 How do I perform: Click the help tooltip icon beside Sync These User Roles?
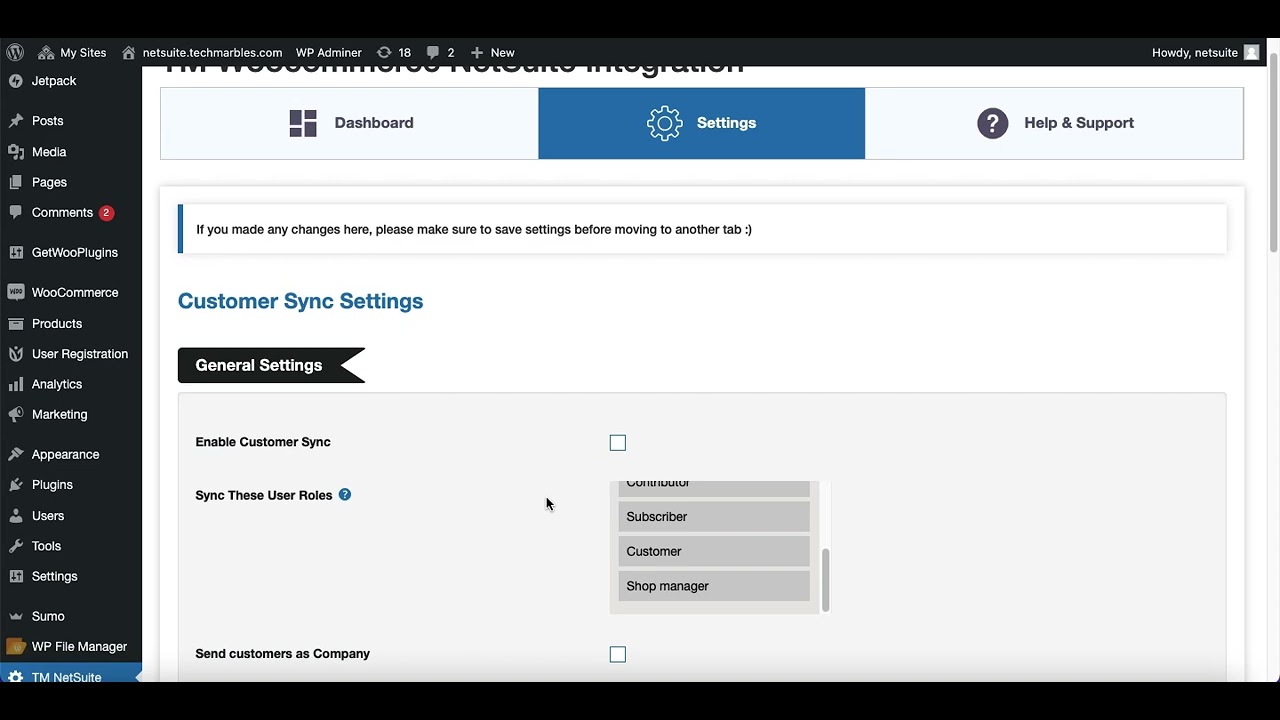[345, 494]
